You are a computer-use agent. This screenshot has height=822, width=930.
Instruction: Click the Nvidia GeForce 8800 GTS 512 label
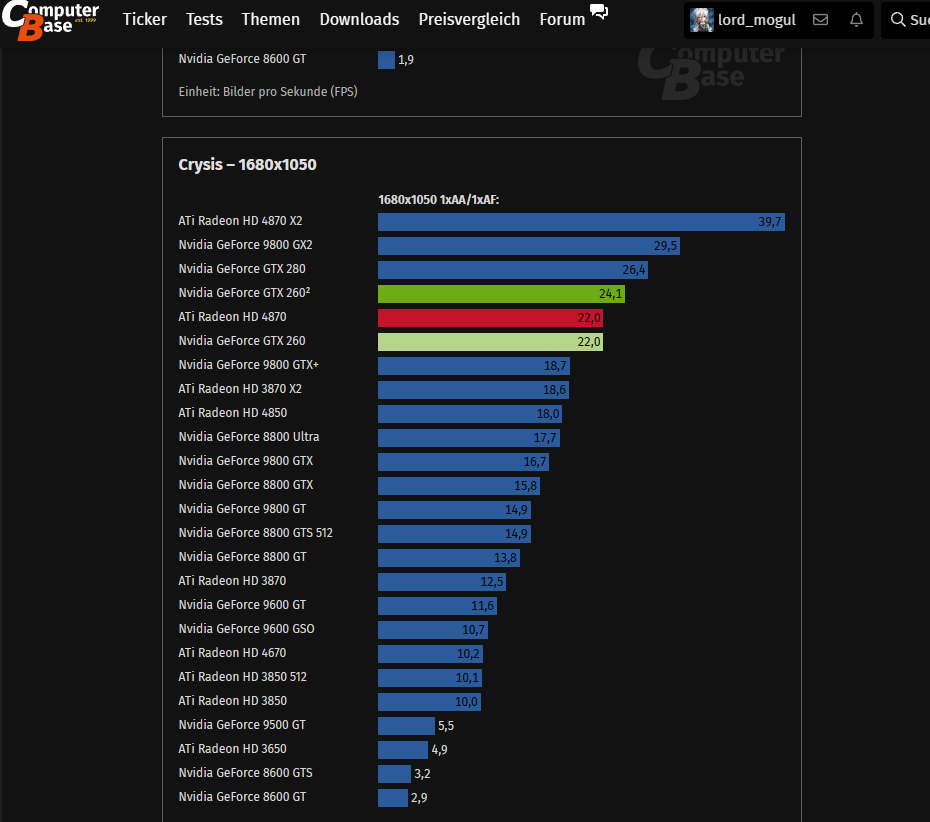pyautogui.click(x=256, y=533)
